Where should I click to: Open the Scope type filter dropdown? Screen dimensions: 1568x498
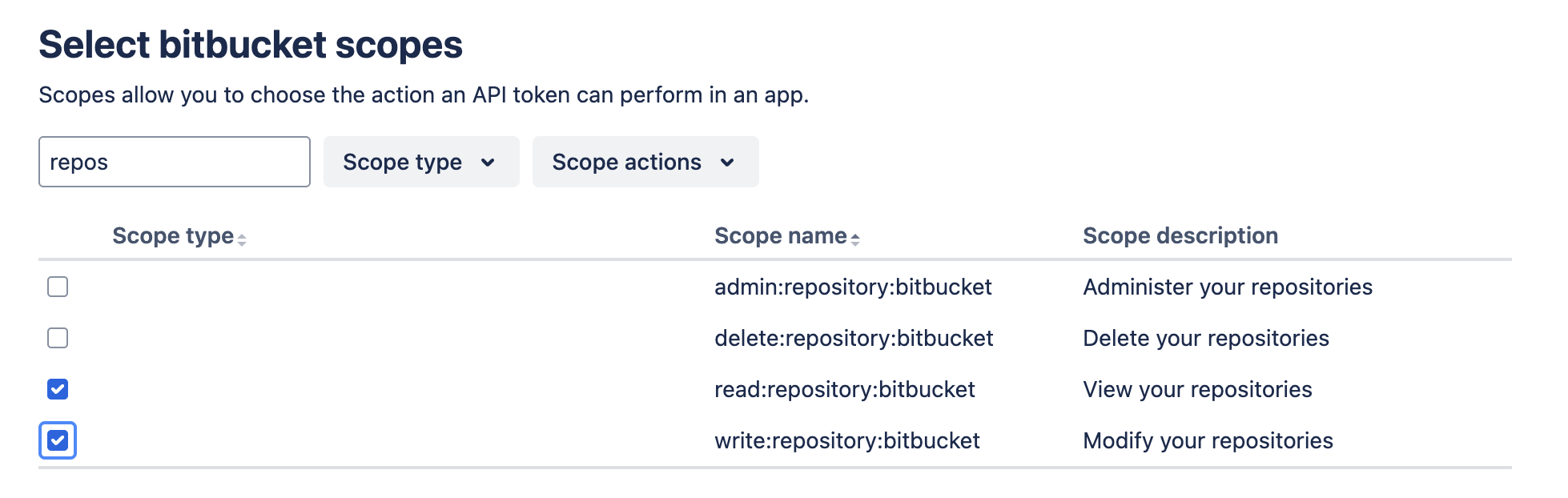point(420,162)
